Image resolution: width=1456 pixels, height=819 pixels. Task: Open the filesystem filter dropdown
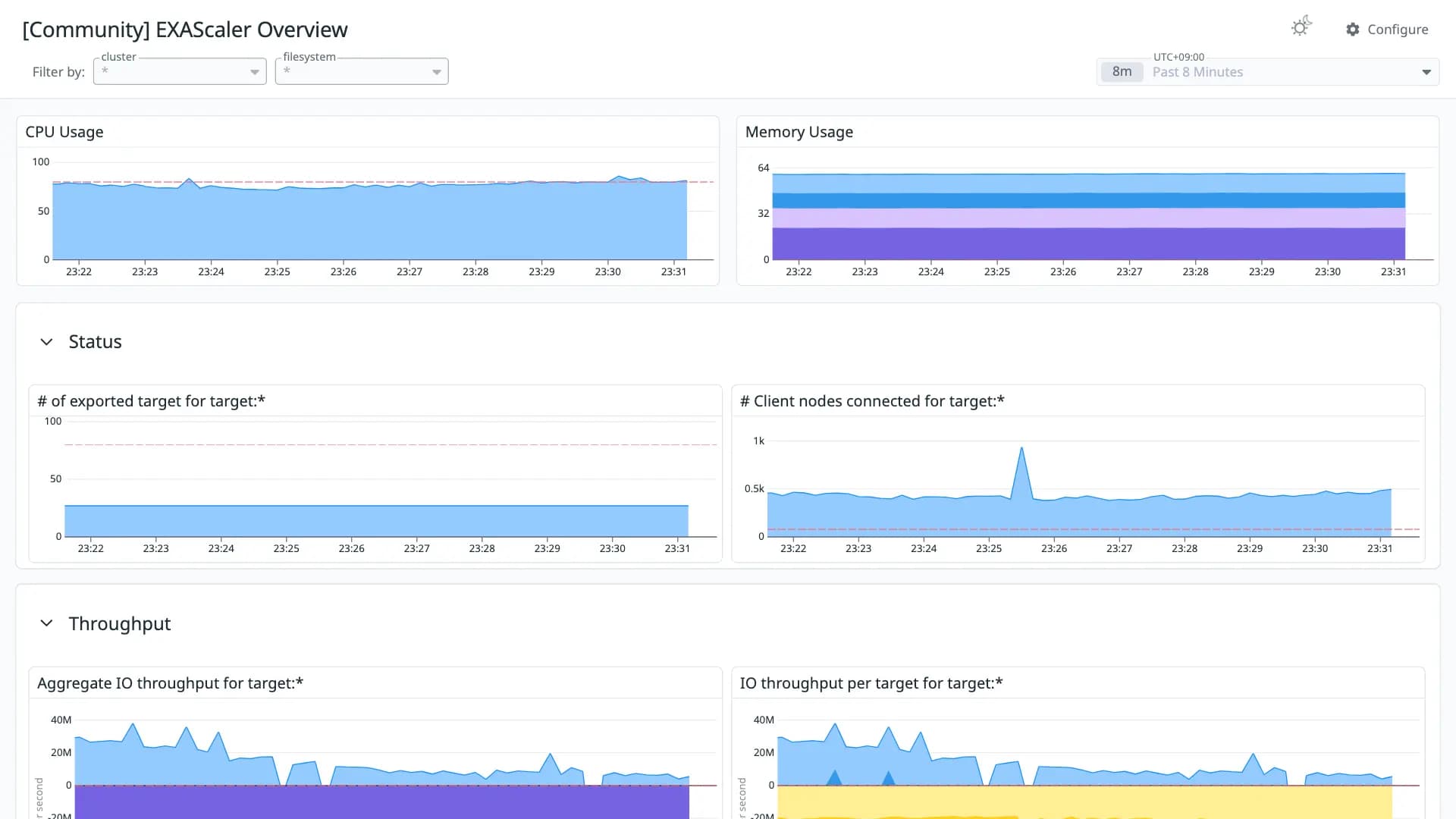pos(362,71)
